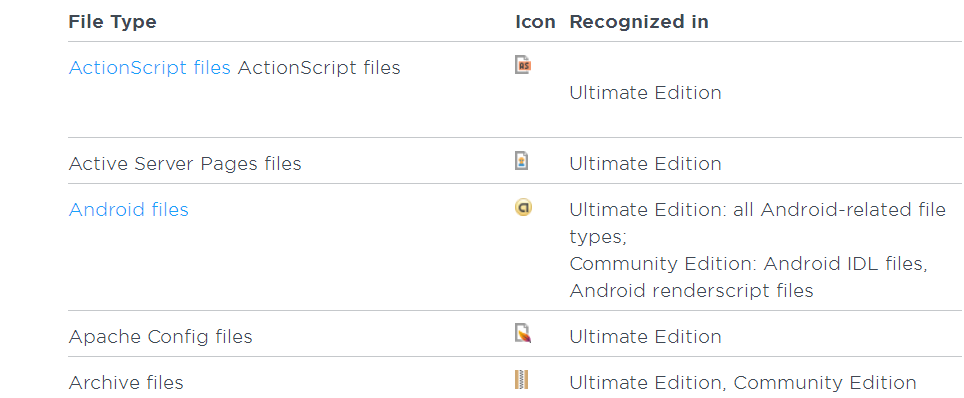Click Ultimate Edition, Community Edition text

point(743,383)
